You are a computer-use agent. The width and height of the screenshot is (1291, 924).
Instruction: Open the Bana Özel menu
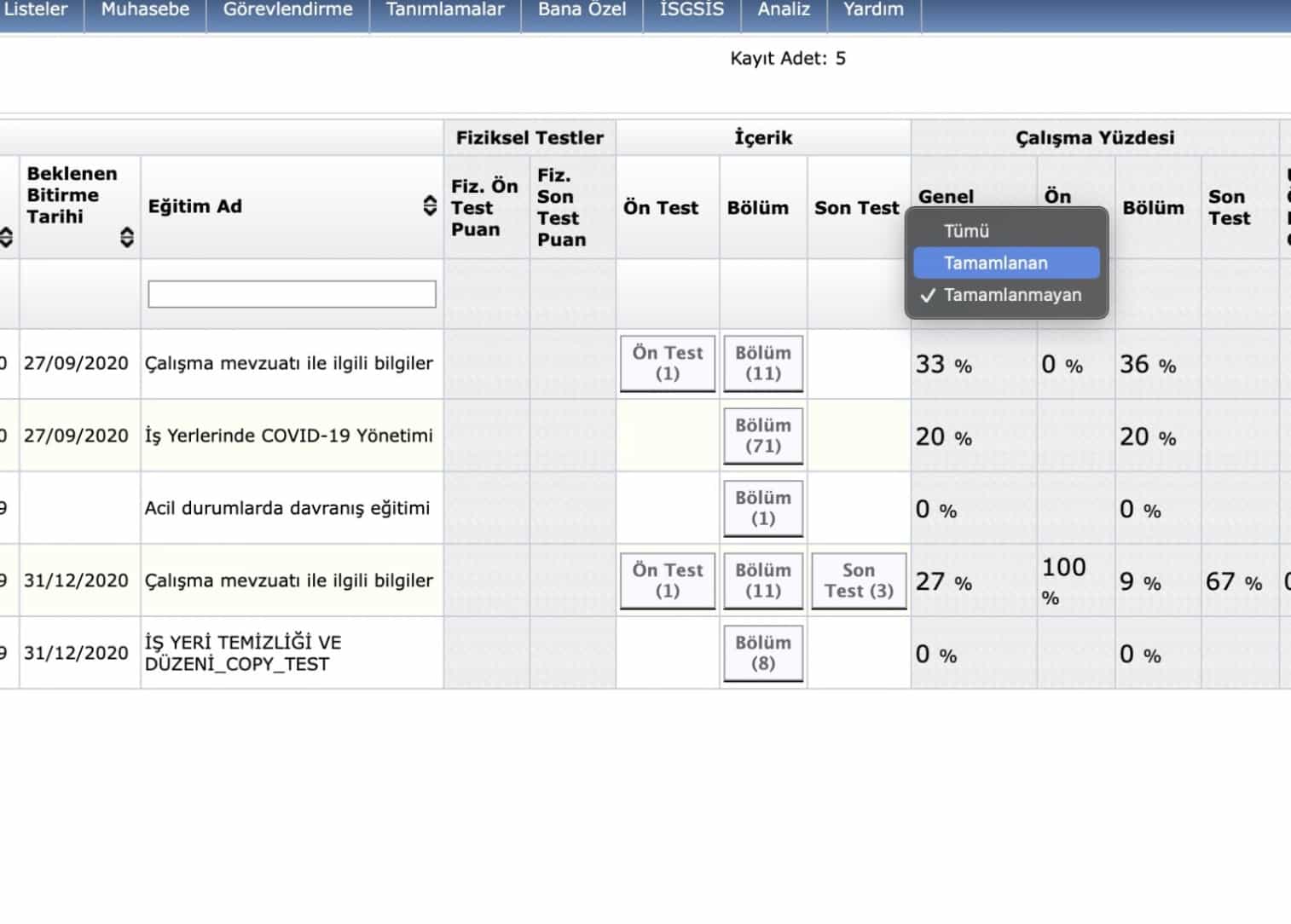coord(582,10)
